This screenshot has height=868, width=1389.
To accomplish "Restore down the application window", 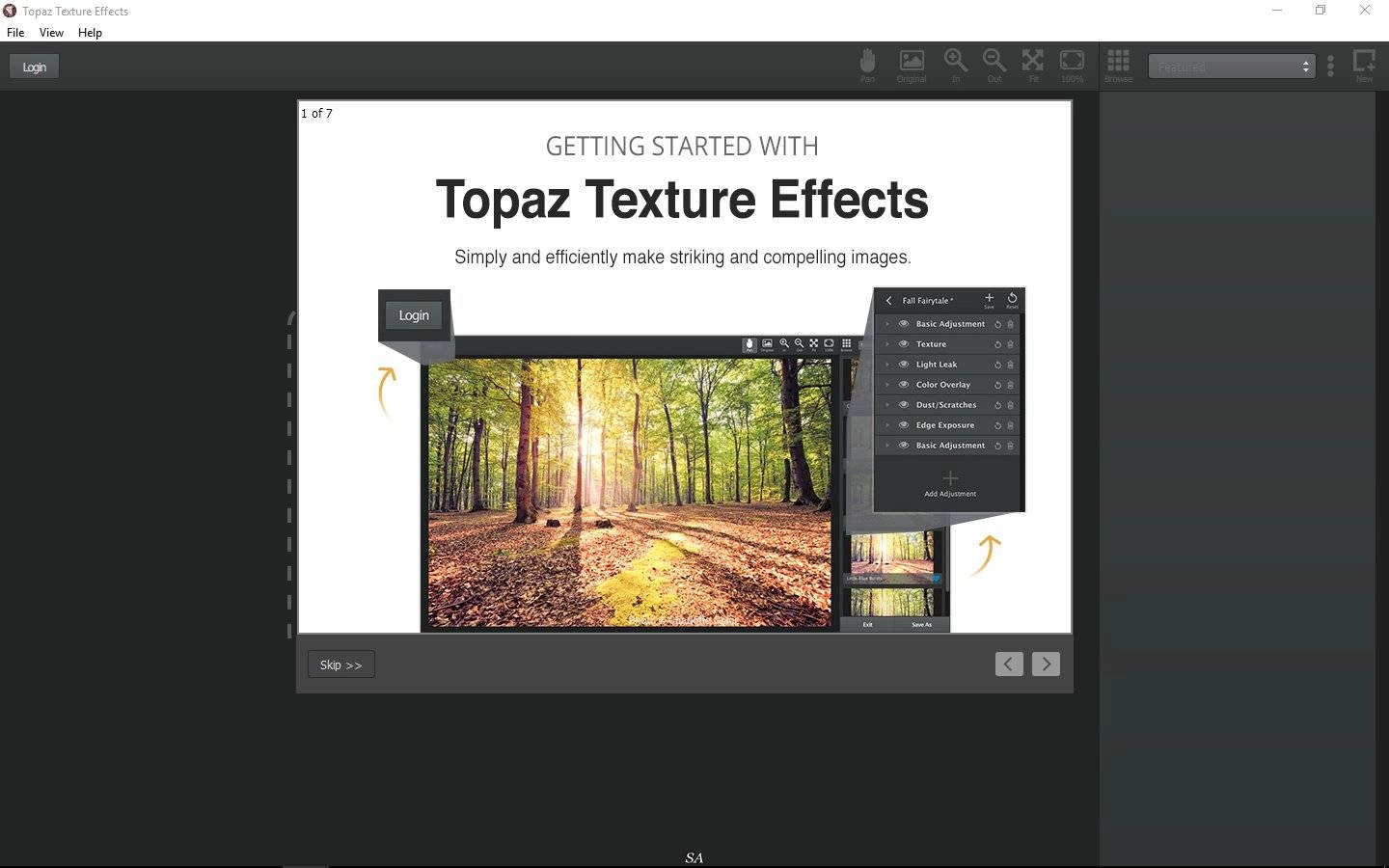I will click(x=1321, y=11).
